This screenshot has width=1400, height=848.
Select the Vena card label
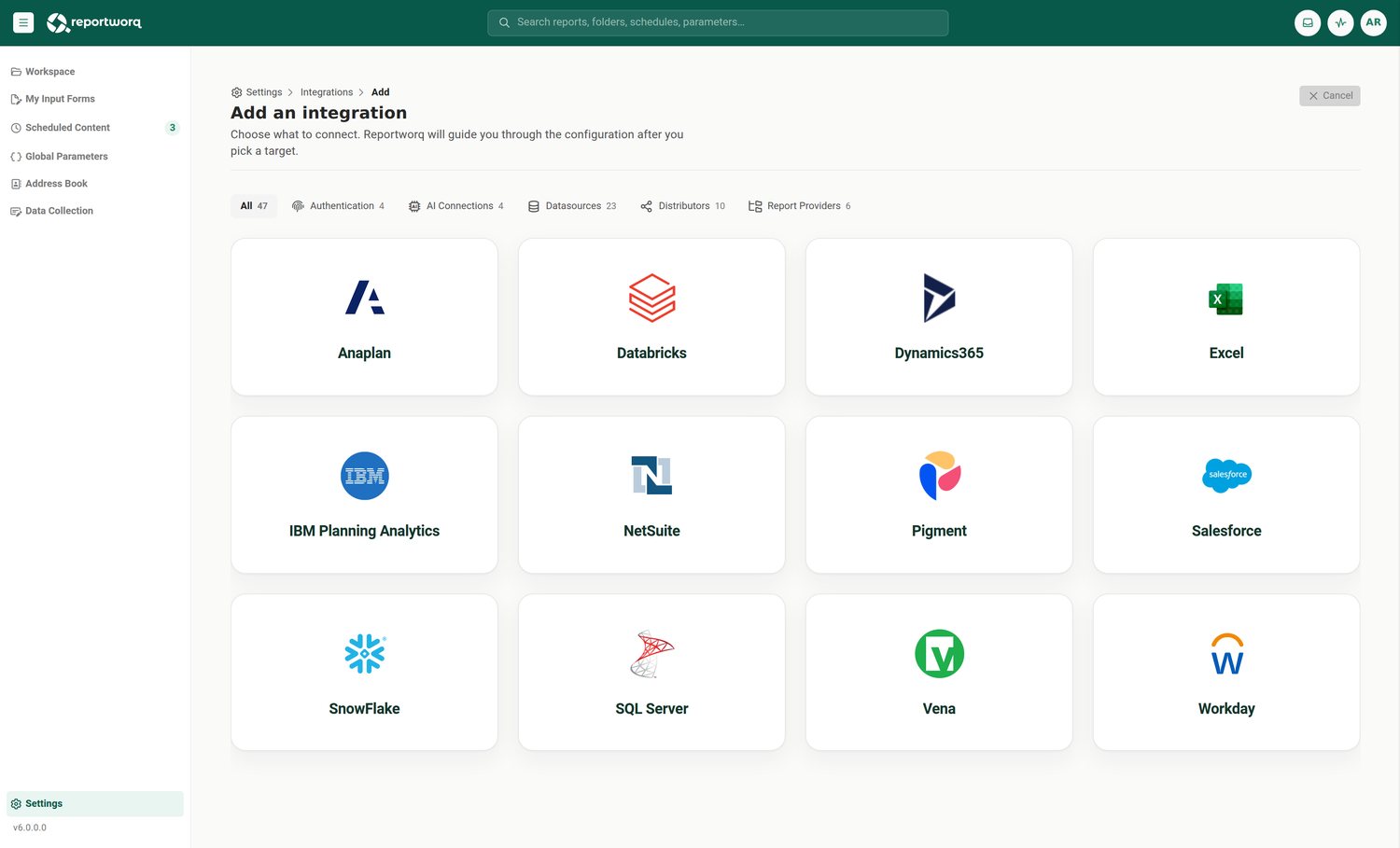click(x=939, y=709)
